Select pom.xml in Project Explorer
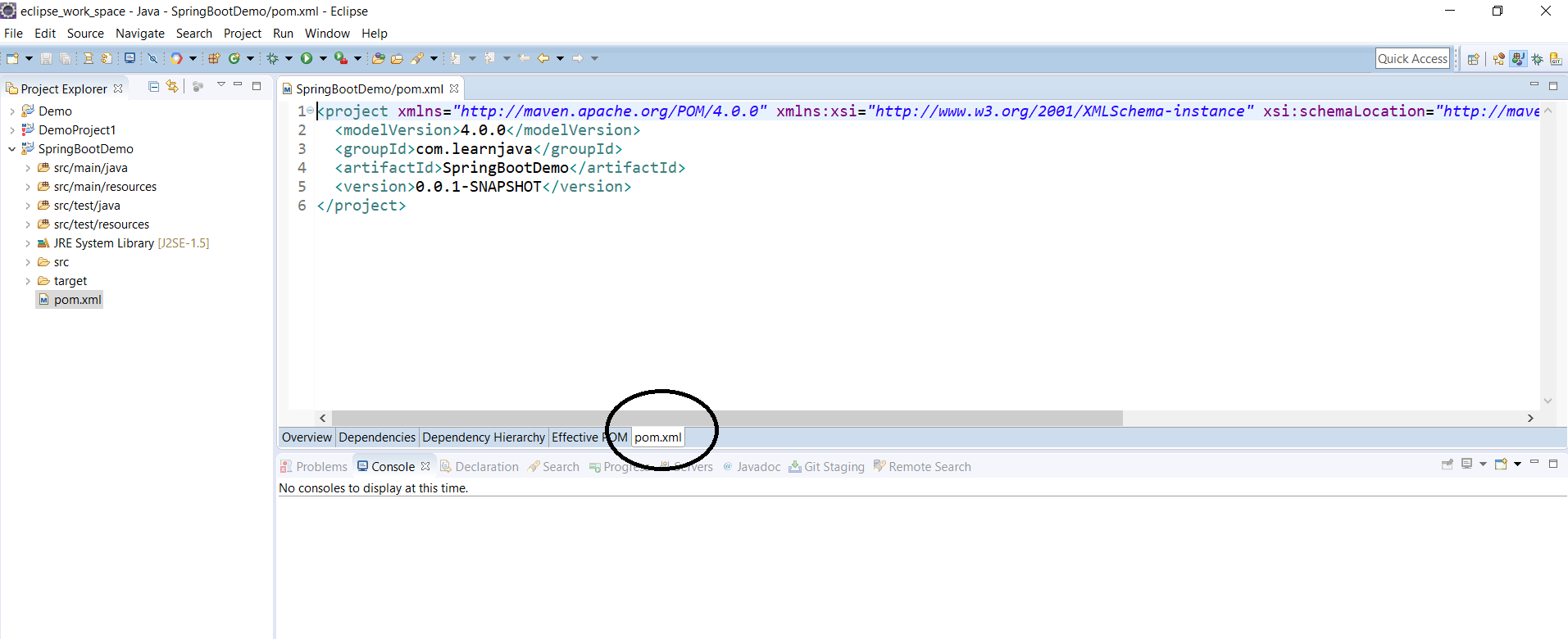This screenshot has height=639, width=1568. pos(70,300)
